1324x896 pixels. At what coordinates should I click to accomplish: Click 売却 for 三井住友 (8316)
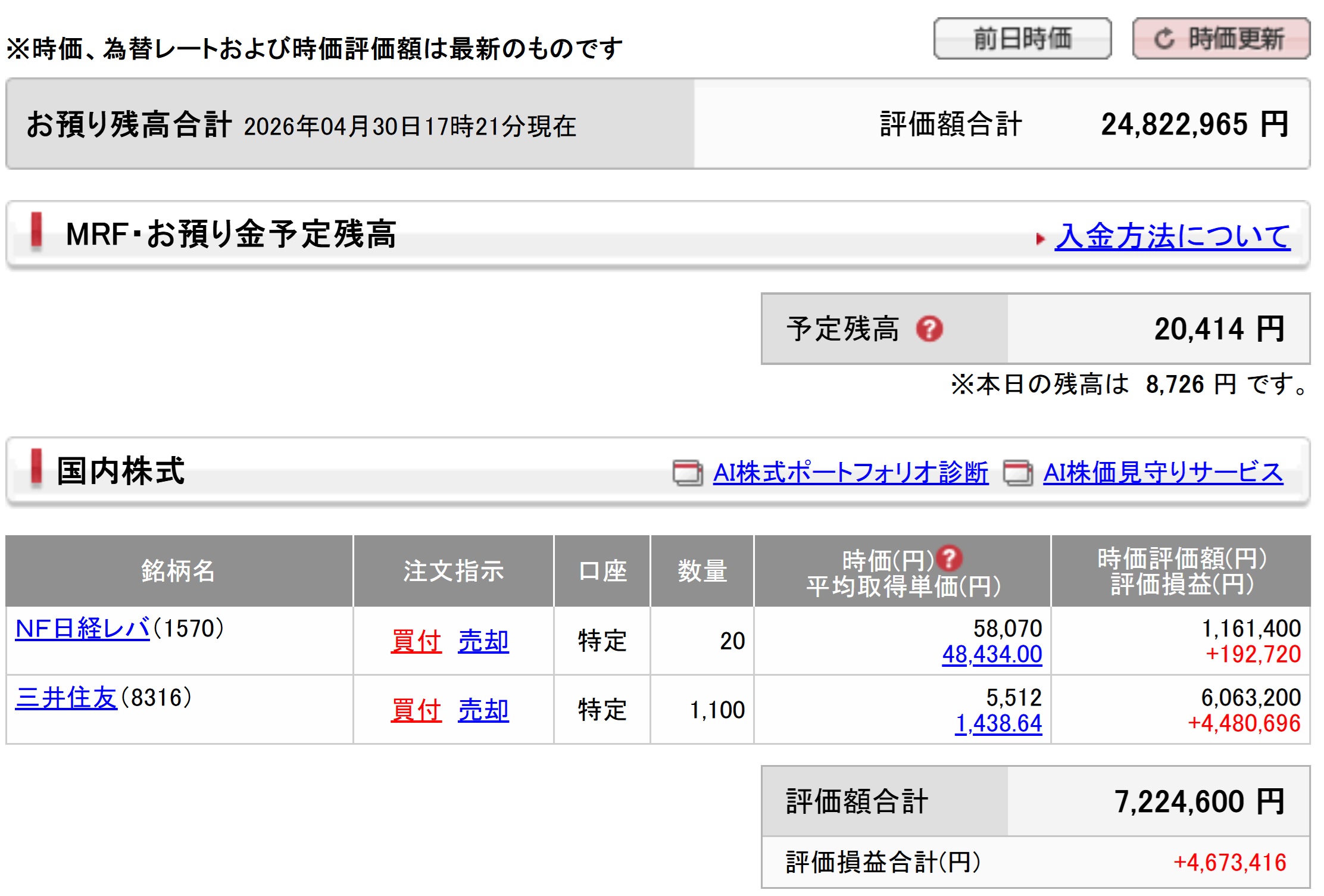pyautogui.click(x=483, y=710)
